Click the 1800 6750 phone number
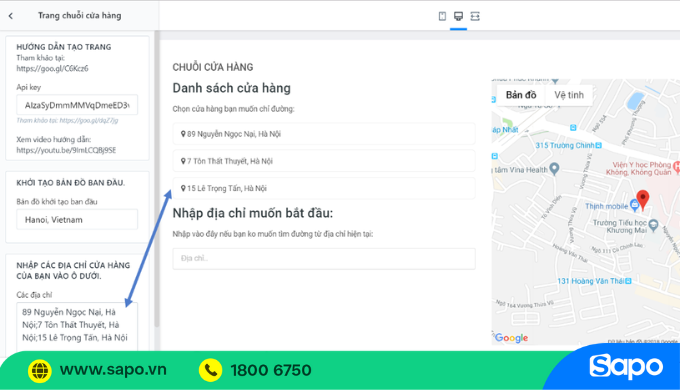The width and height of the screenshot is (680, 390). [x=271, y=370]
